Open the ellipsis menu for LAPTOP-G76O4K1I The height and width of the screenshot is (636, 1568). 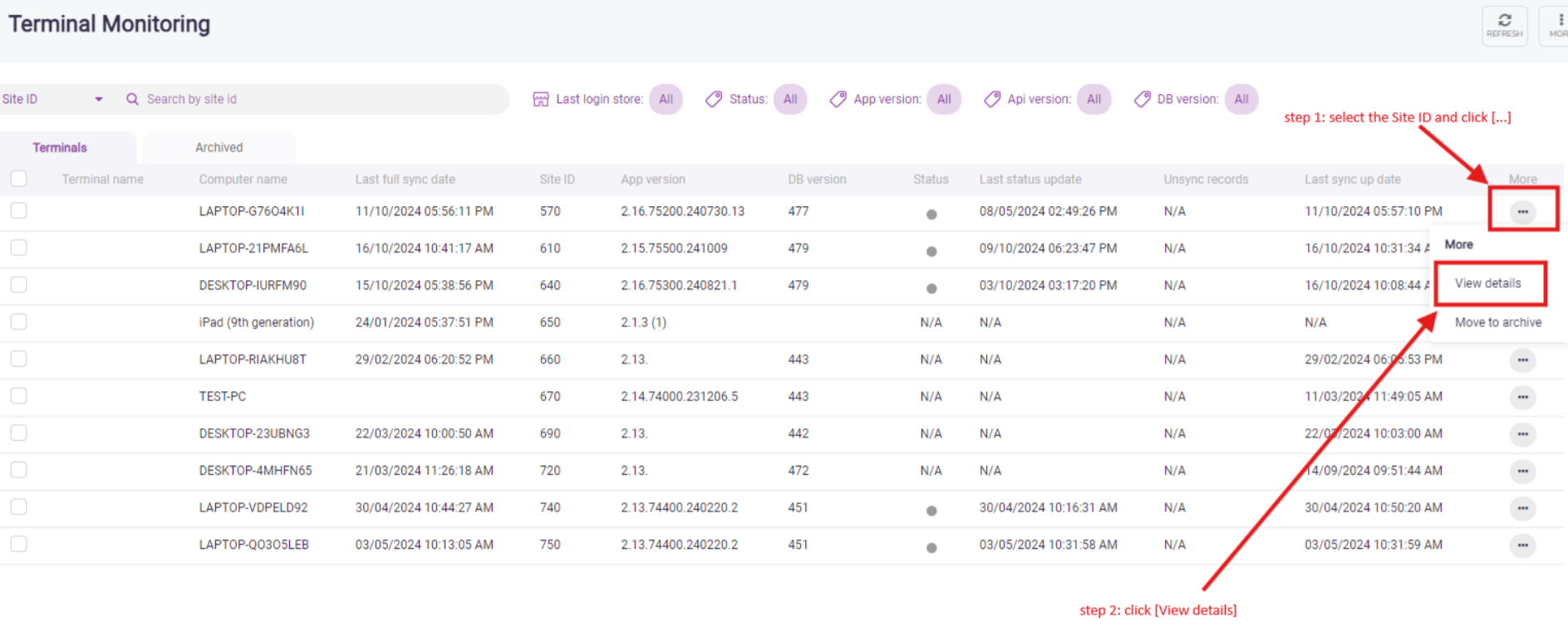pyautogui.click(x=1522, y=212)
